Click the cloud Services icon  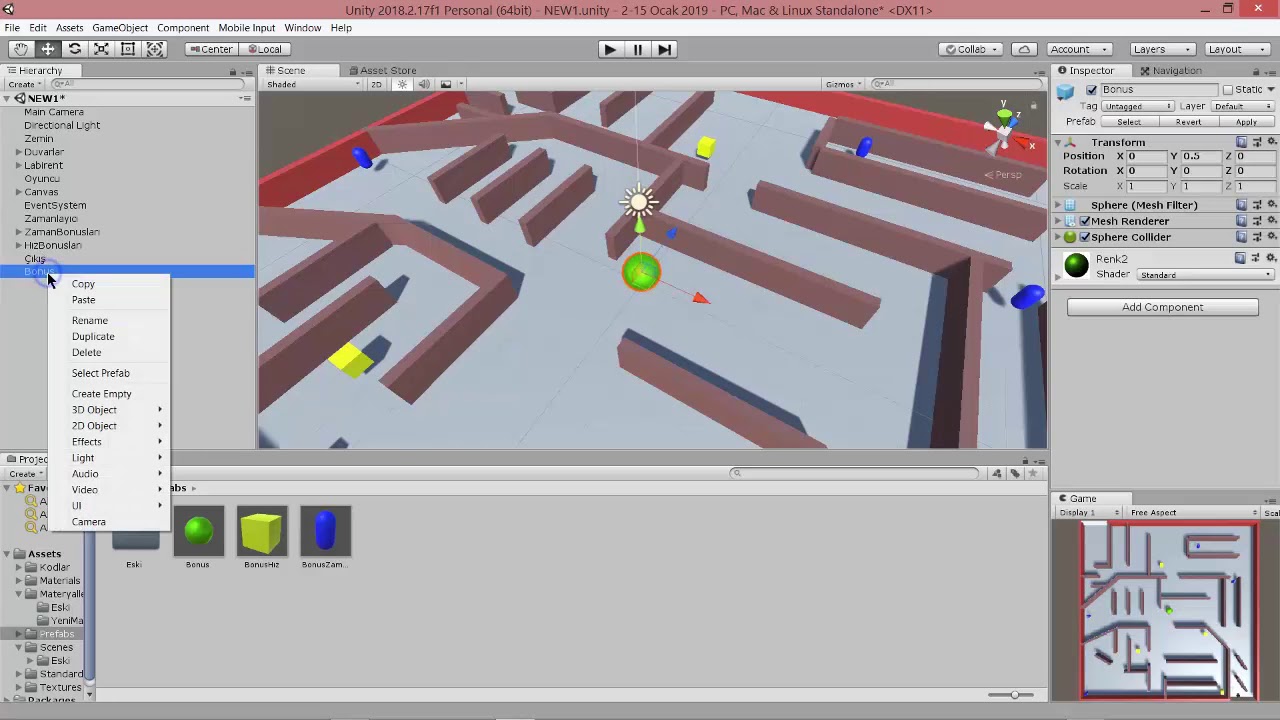[x=1024, y=49]
